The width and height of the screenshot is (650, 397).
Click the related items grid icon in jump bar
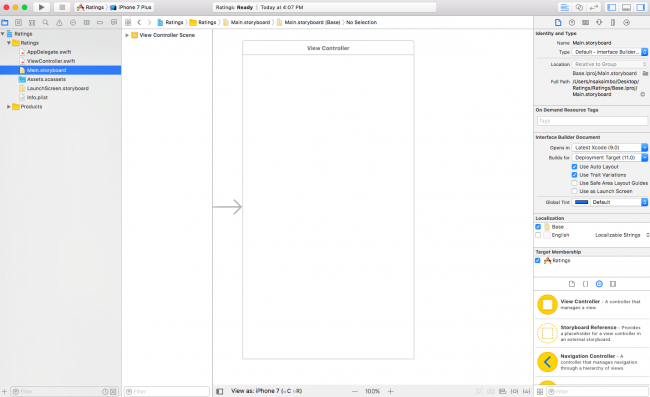click(128, 22)
